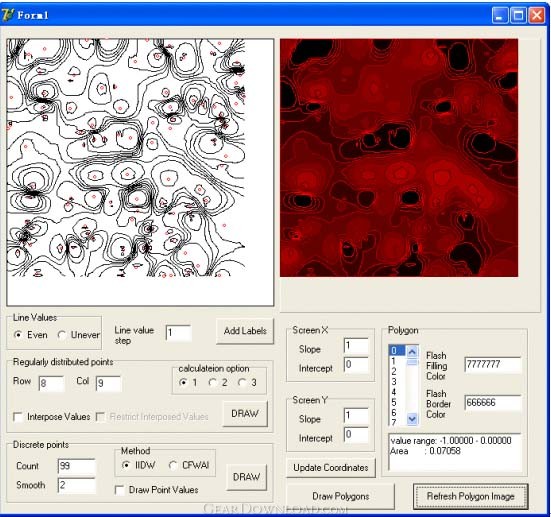
Task: Select the CFWAI method
Action: (172, 465)
